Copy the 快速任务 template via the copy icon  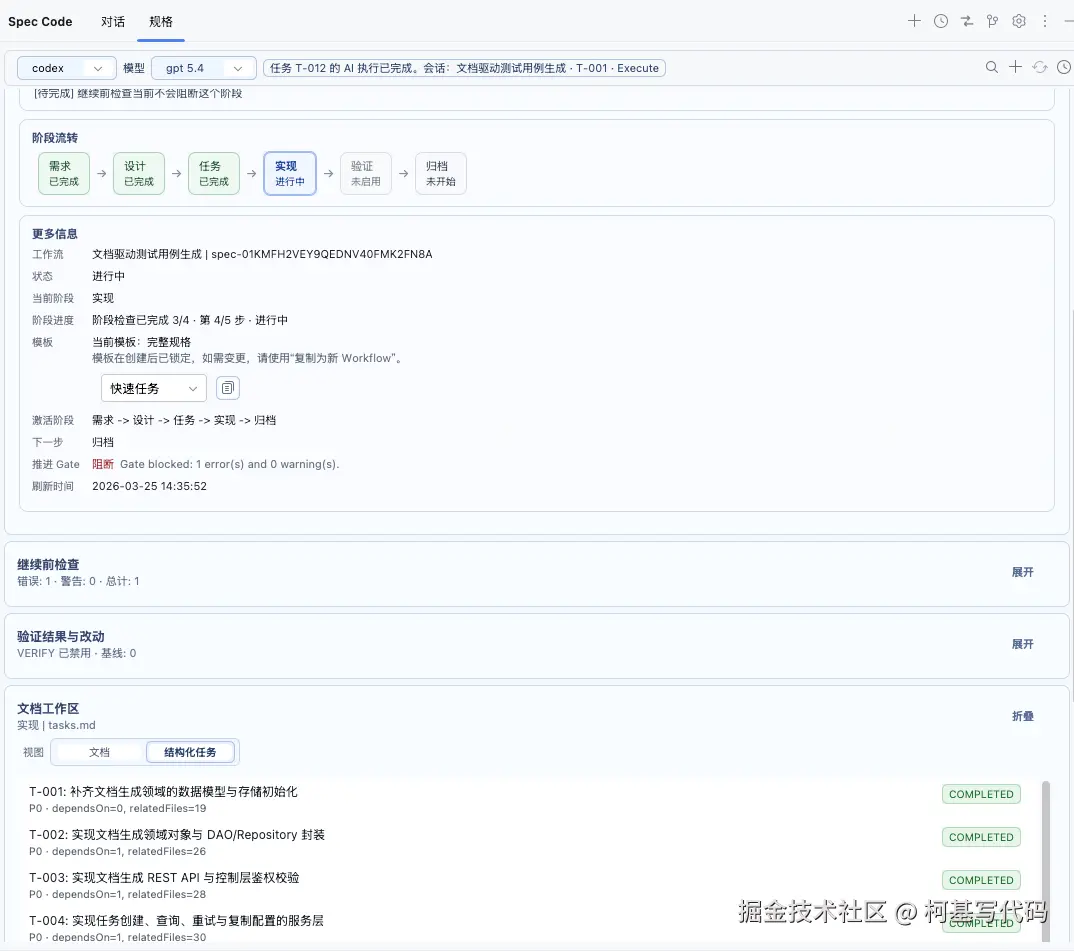tap(228, 388)
